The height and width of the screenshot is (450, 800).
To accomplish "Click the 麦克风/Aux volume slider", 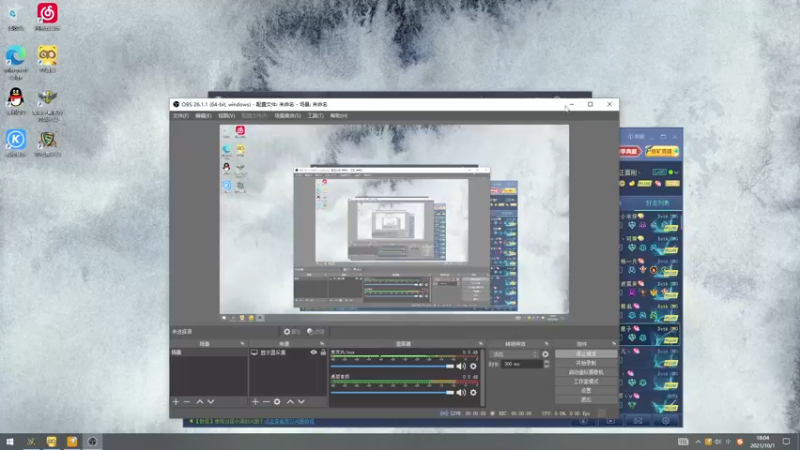I will pyautogui.click(x=392, y=366).
